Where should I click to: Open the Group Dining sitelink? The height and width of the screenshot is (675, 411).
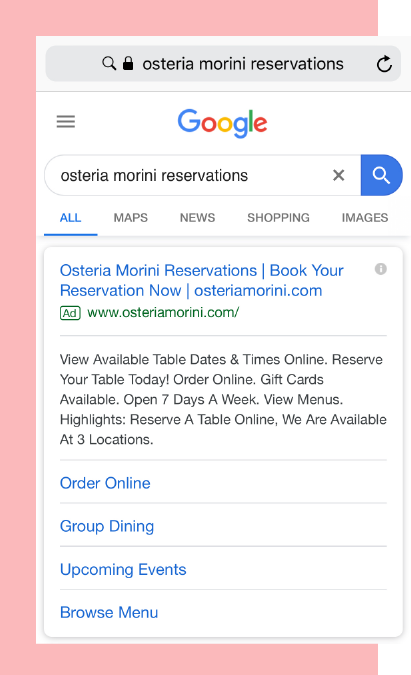[107, 526]
